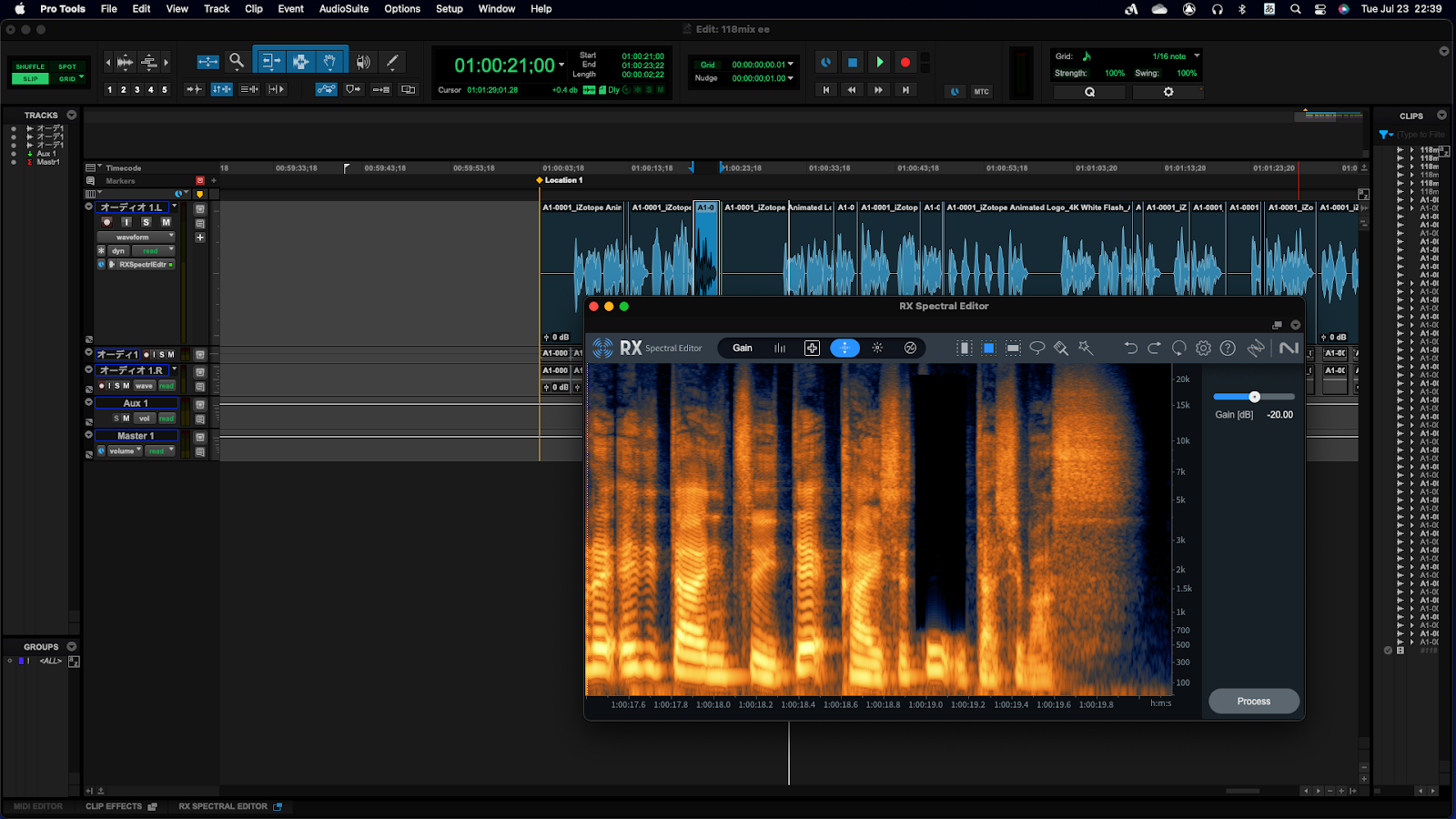Open RX Spectral Editor settings gear

[1203, 349]
